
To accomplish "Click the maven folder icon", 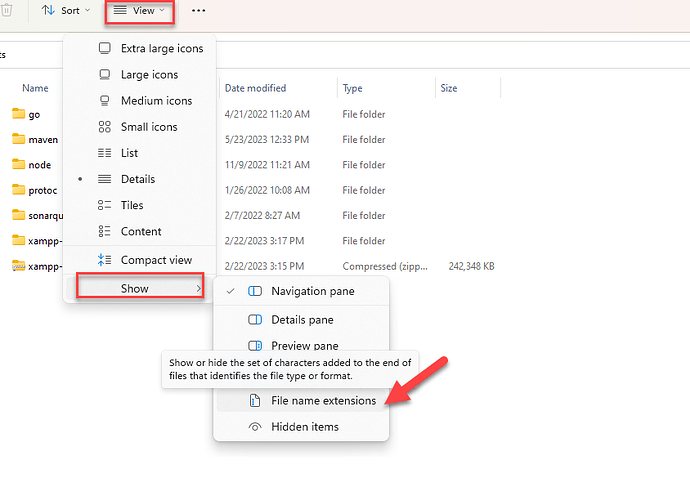I will click(x=18, y=139).
